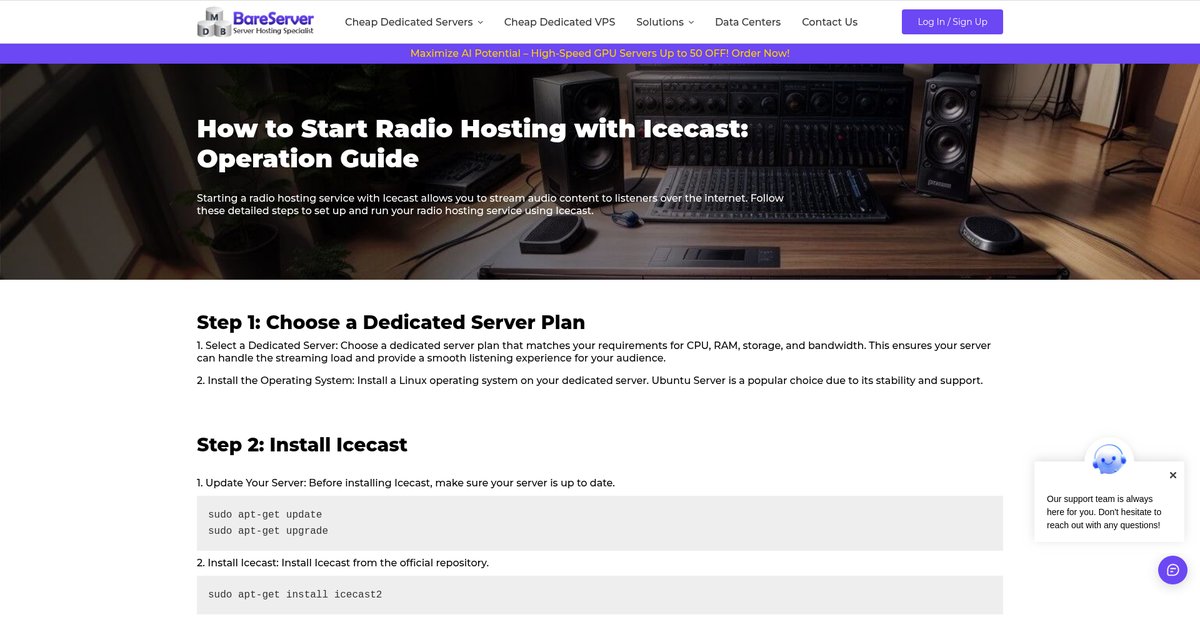This screenshot has width=1200, height=620.
Task: Go to Data Centers page
Action: coord(748,22)
